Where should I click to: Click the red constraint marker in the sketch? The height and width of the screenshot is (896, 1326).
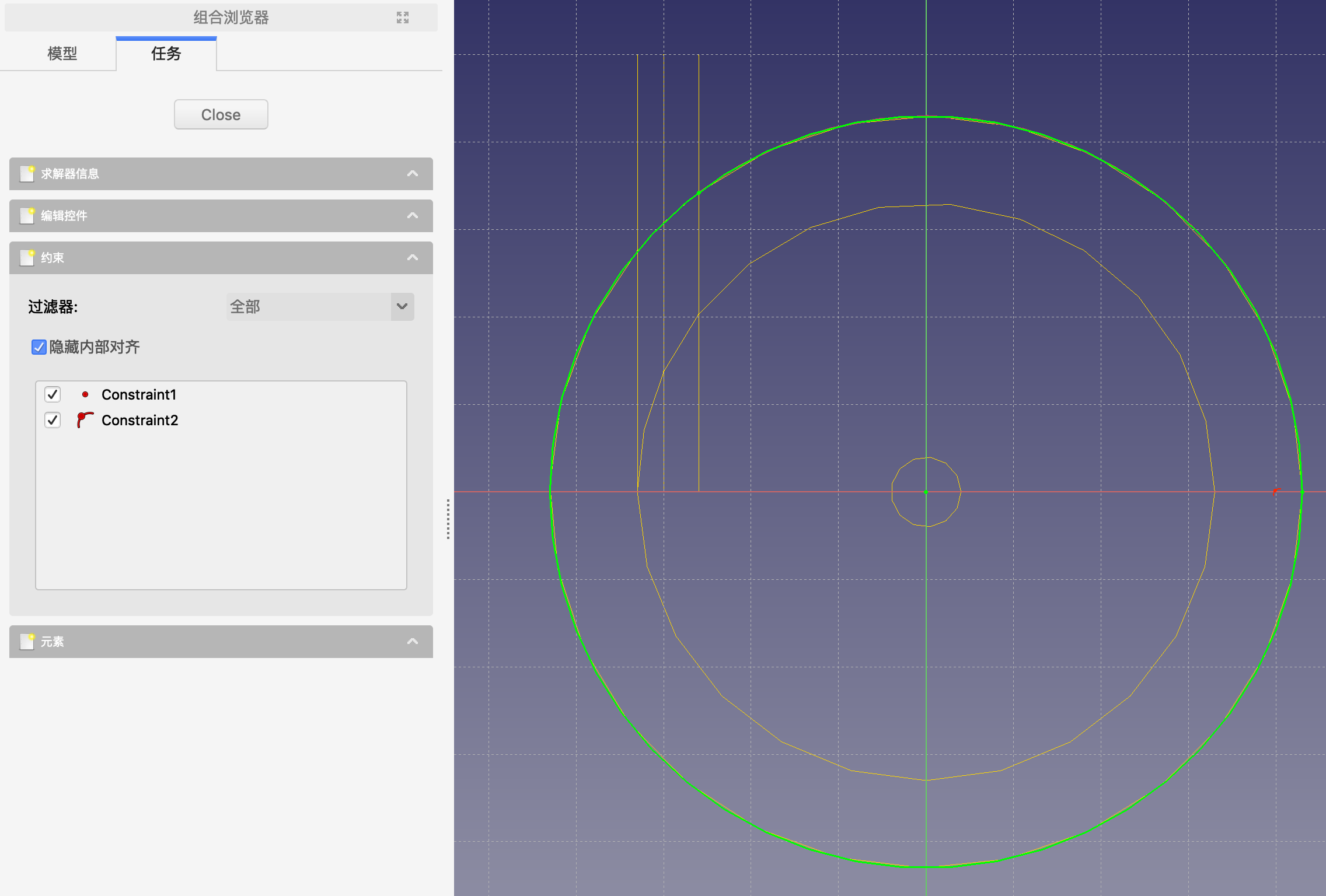pos(1276,492)
